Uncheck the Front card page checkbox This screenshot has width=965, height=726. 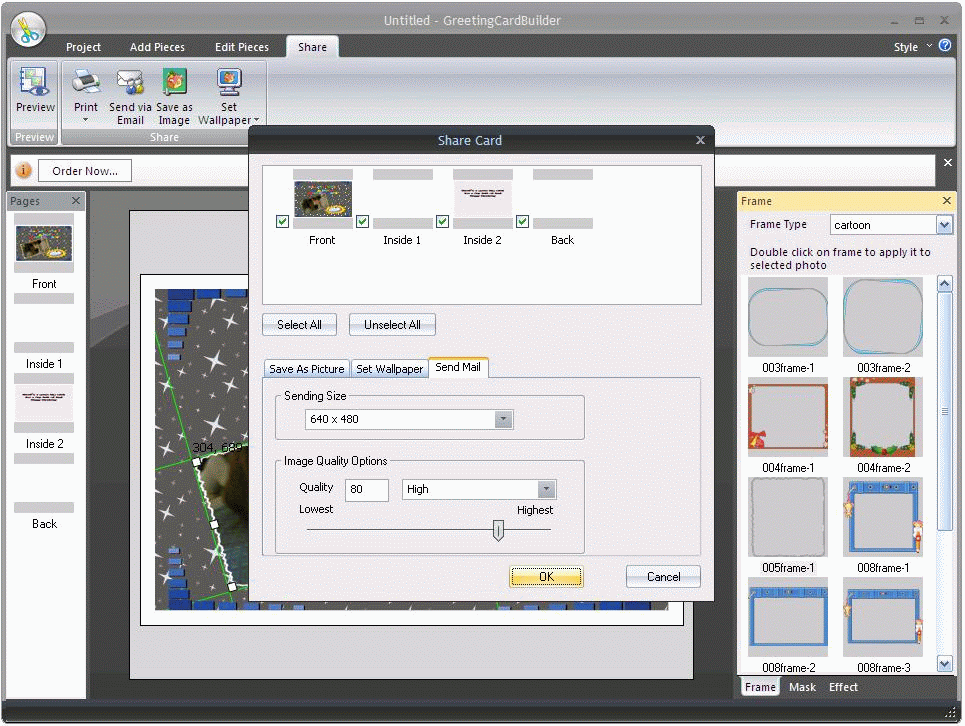tap(282, 221)
